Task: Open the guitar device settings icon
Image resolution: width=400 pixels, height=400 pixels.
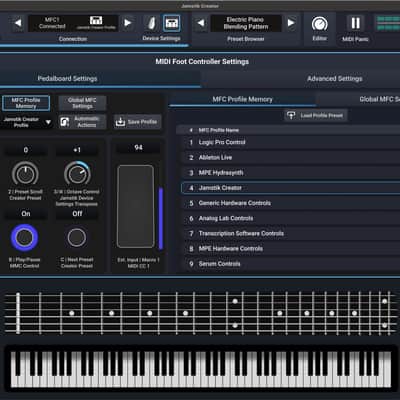Action: [152, 23]
